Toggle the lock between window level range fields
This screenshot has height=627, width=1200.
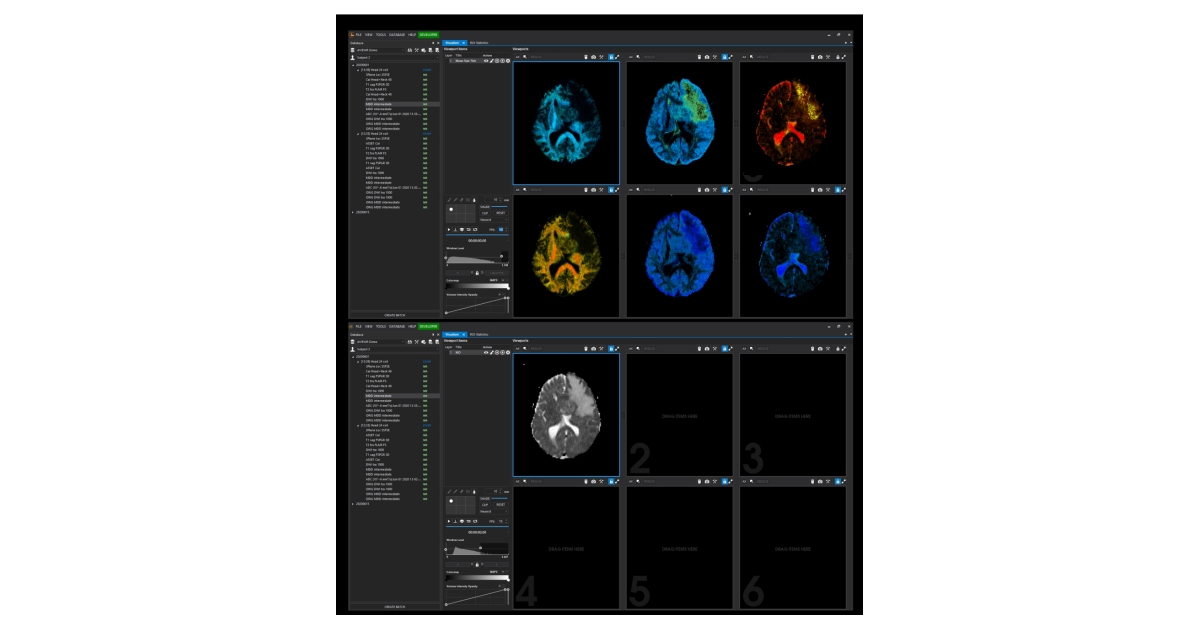pyautogui.click(x=477, y=273)
